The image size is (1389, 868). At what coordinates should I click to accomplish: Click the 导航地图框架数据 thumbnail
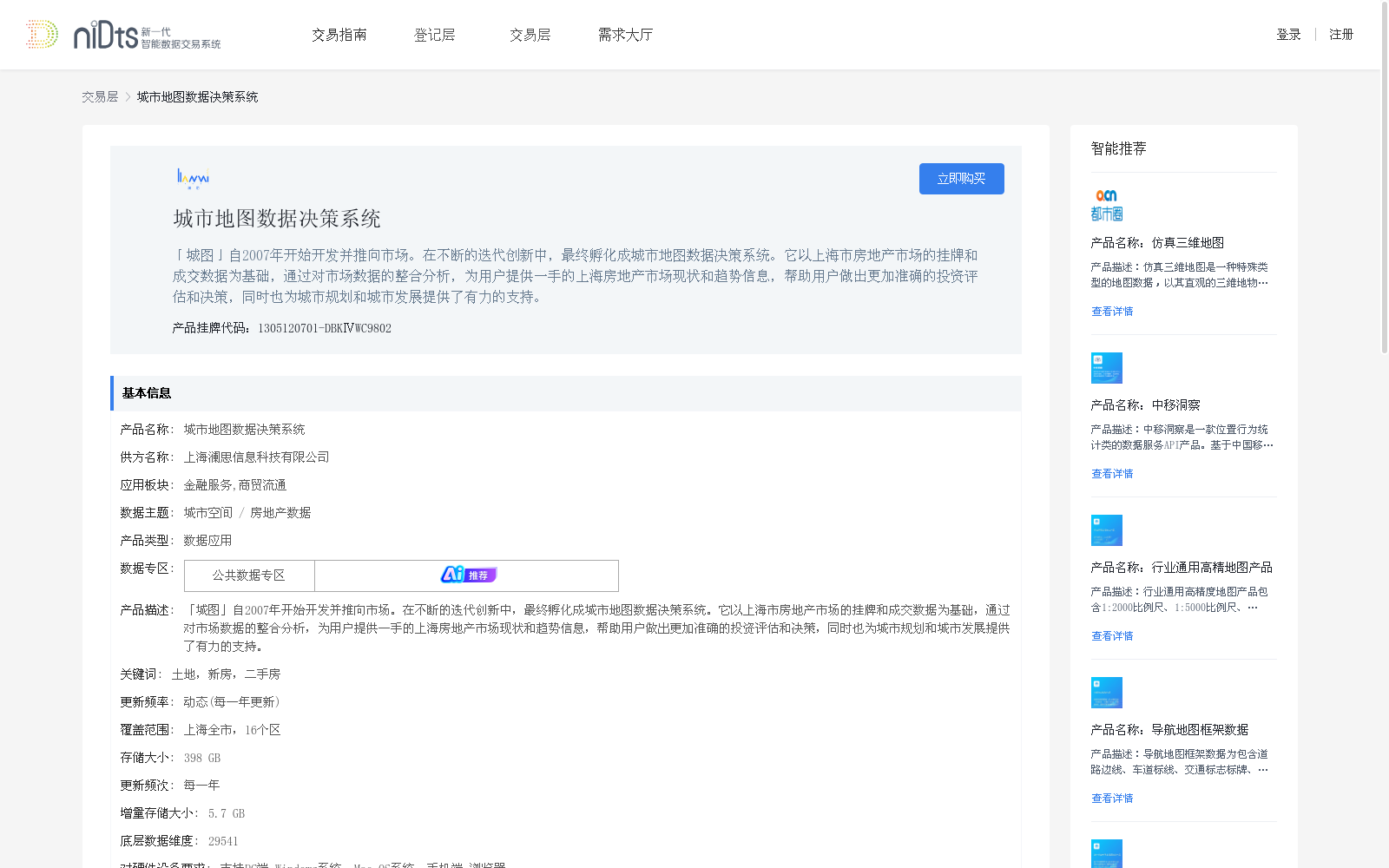(x=1107, y=693)
